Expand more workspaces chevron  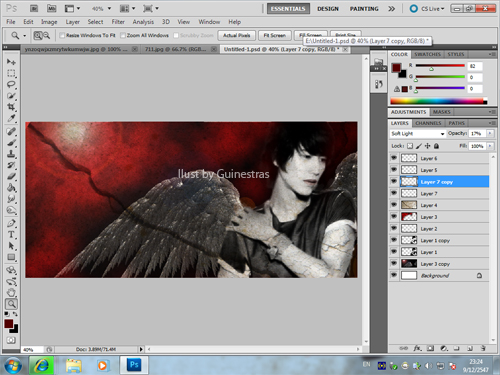[x=391, y=9]
